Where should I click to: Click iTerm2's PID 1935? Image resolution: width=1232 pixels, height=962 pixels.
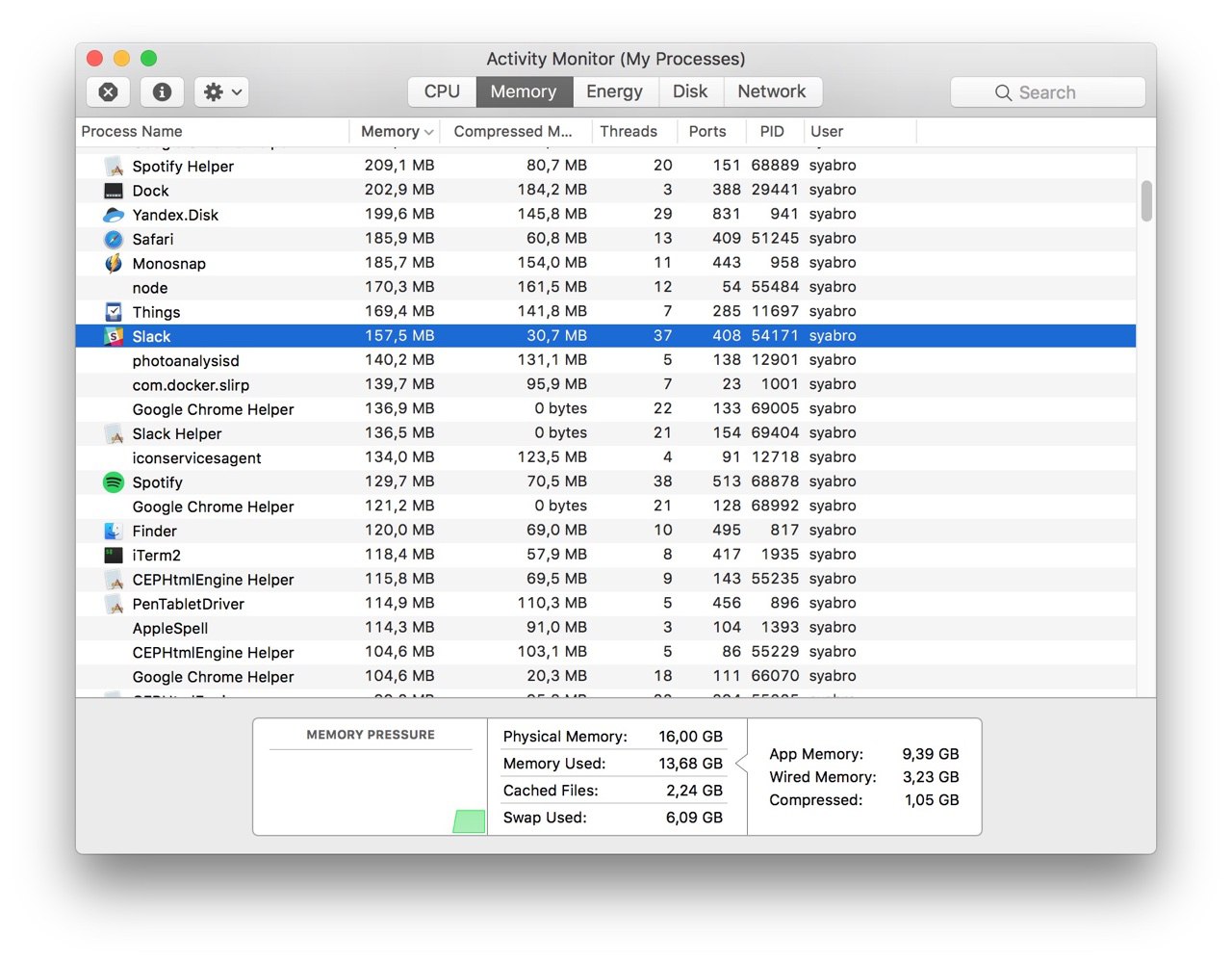tap(780, 554)
